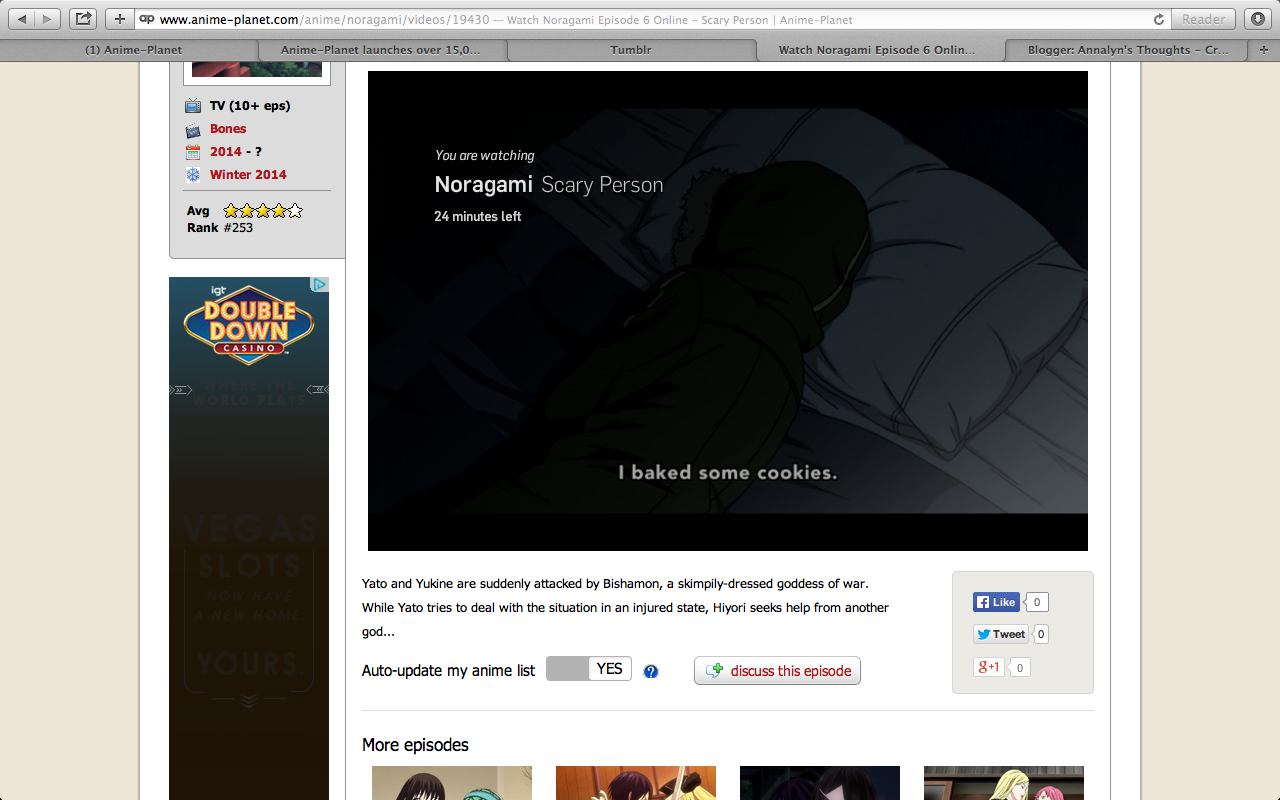This screenshot has height=800, width=1280.
Task: Switch to the (1) Anime-Planet tab
Action: (x=133, y=50)
